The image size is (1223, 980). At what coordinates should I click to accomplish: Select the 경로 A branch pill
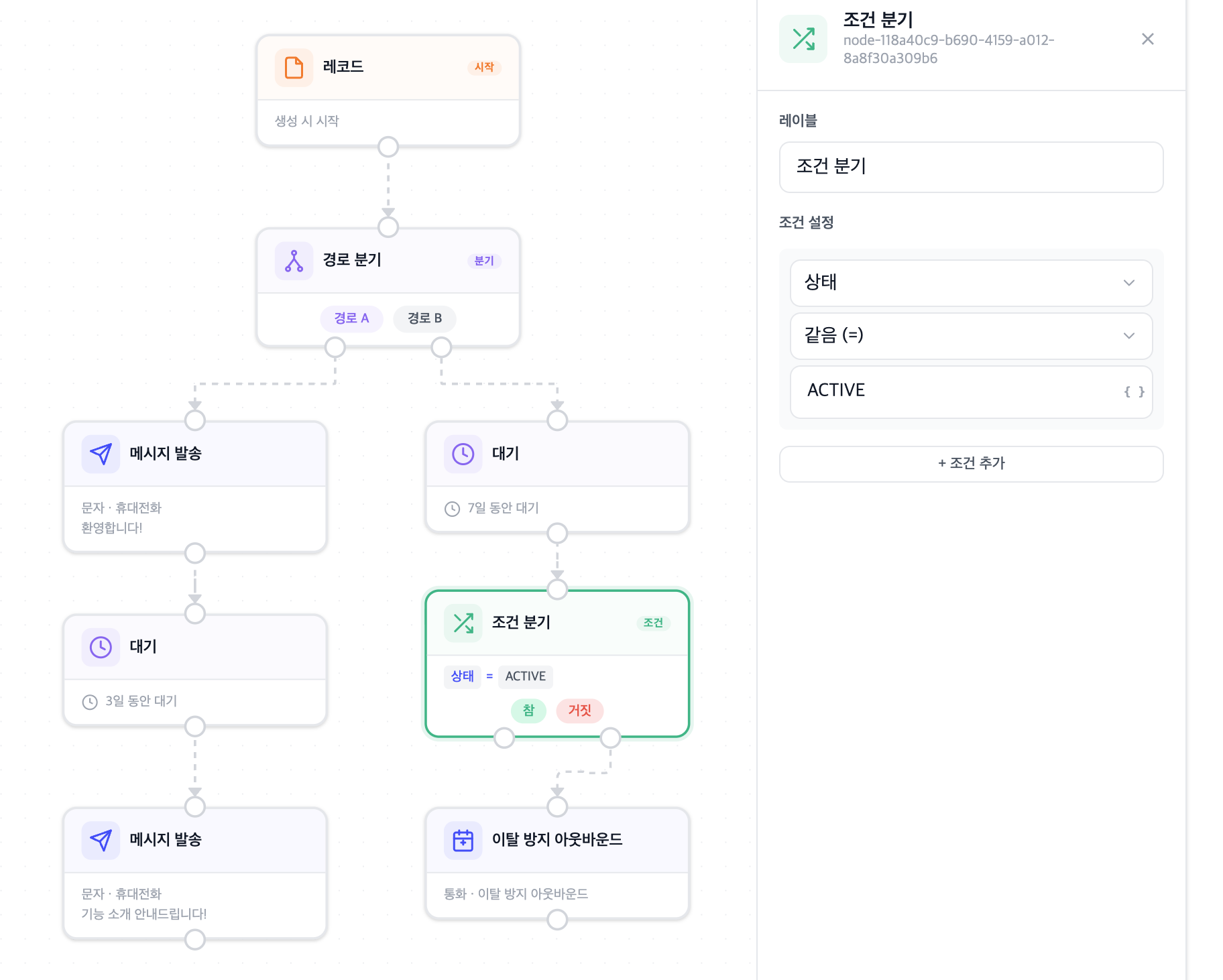351,318
